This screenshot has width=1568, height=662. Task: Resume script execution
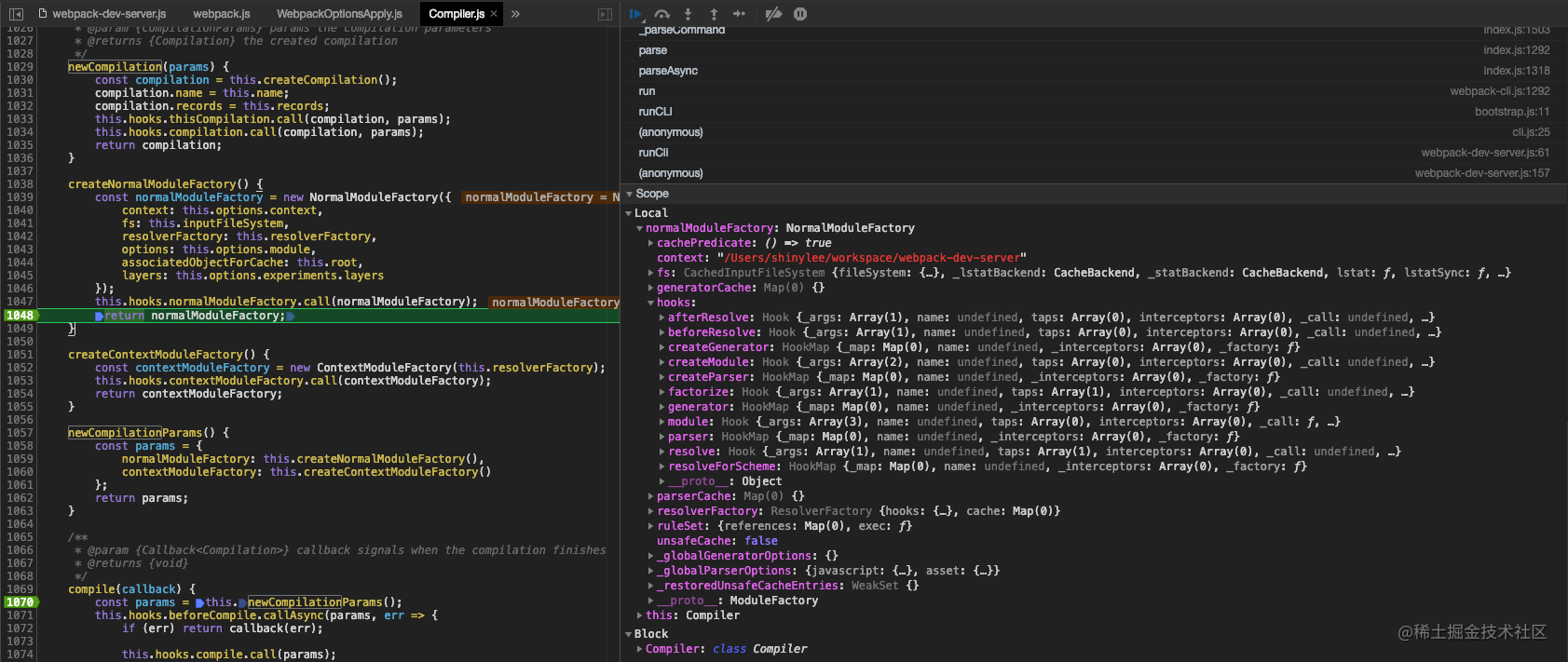(x=635, y=14)
